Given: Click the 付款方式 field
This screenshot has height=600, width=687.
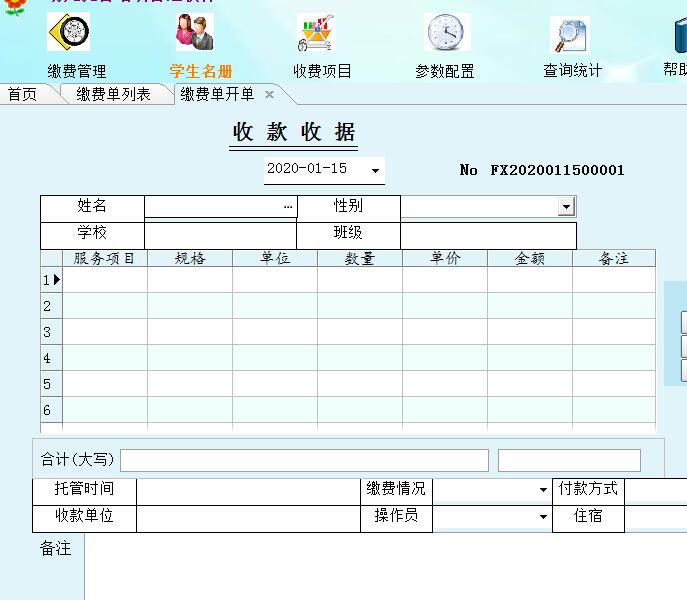Looking at the screenshot, I should [x=656, y=492].
